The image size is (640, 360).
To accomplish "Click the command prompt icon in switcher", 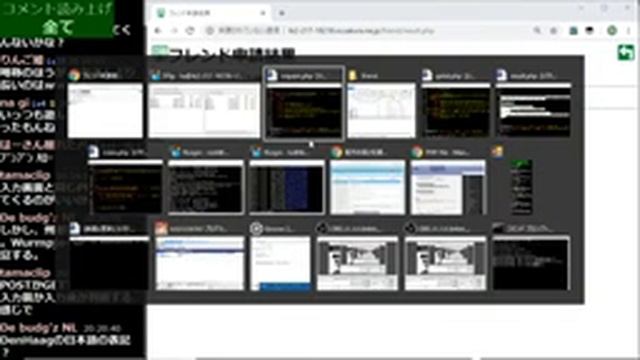I will point(498,228).
